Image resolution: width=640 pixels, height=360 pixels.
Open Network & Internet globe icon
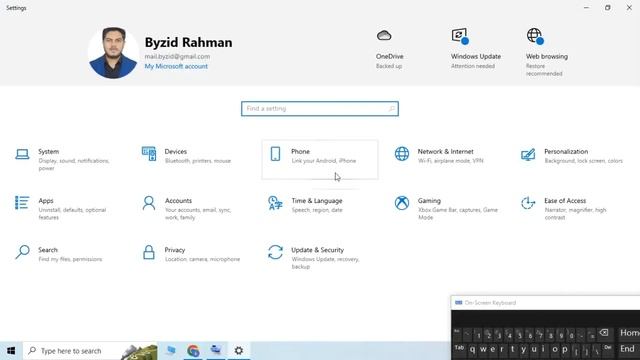402,154
